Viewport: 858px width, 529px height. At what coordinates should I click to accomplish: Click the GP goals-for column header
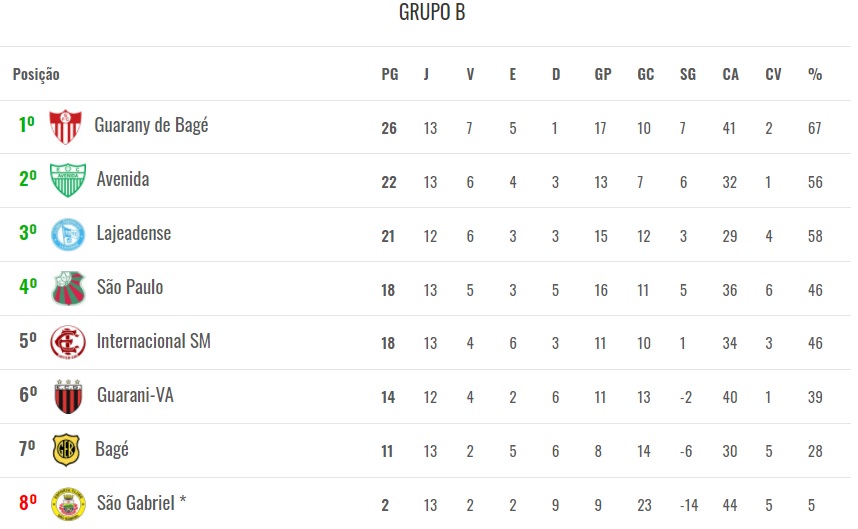(603, 74)
